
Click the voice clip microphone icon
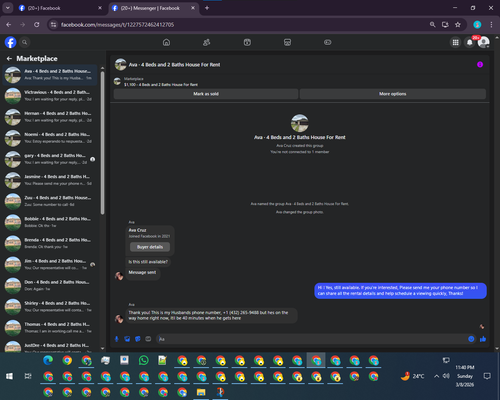117,339
